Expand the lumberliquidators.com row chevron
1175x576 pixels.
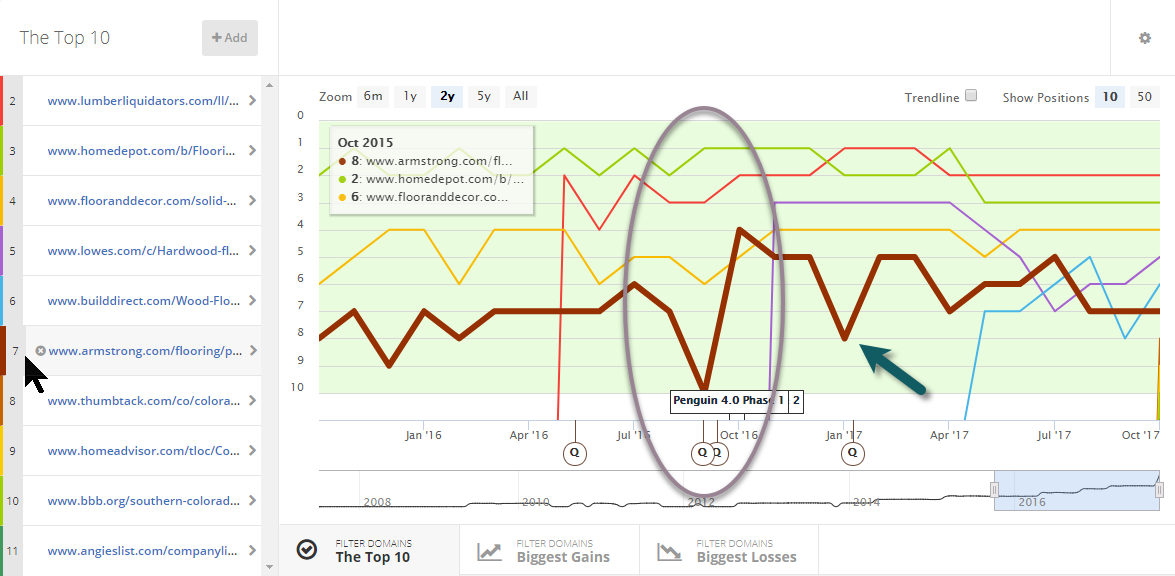(x=253, y=100)
